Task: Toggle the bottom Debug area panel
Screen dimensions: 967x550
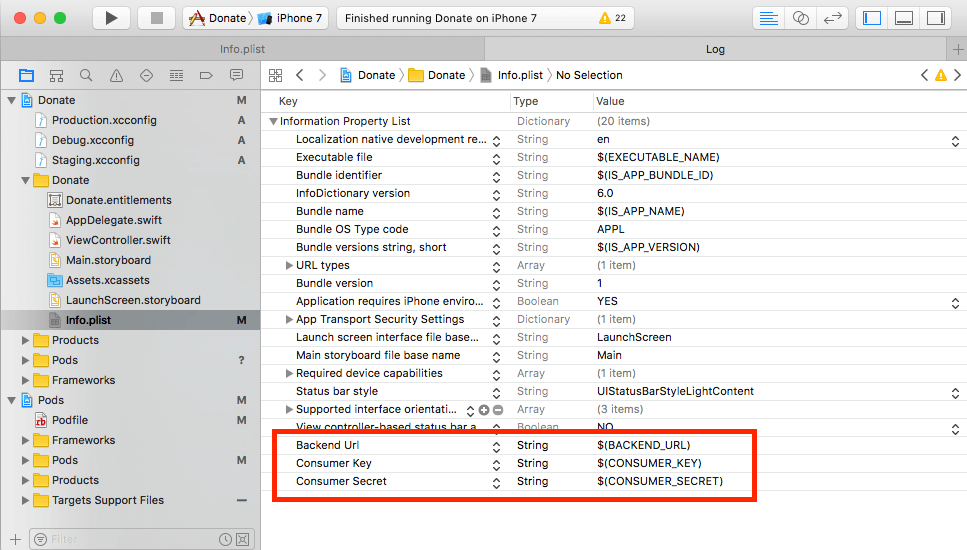Action: click(903, 18)
